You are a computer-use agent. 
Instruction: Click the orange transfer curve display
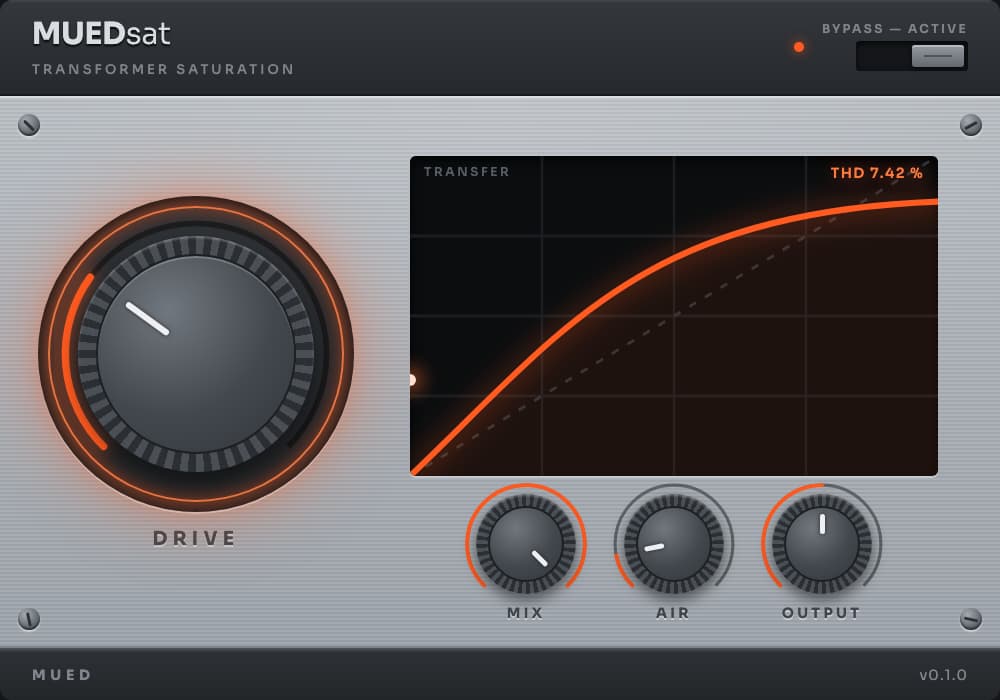pos(673,316)
